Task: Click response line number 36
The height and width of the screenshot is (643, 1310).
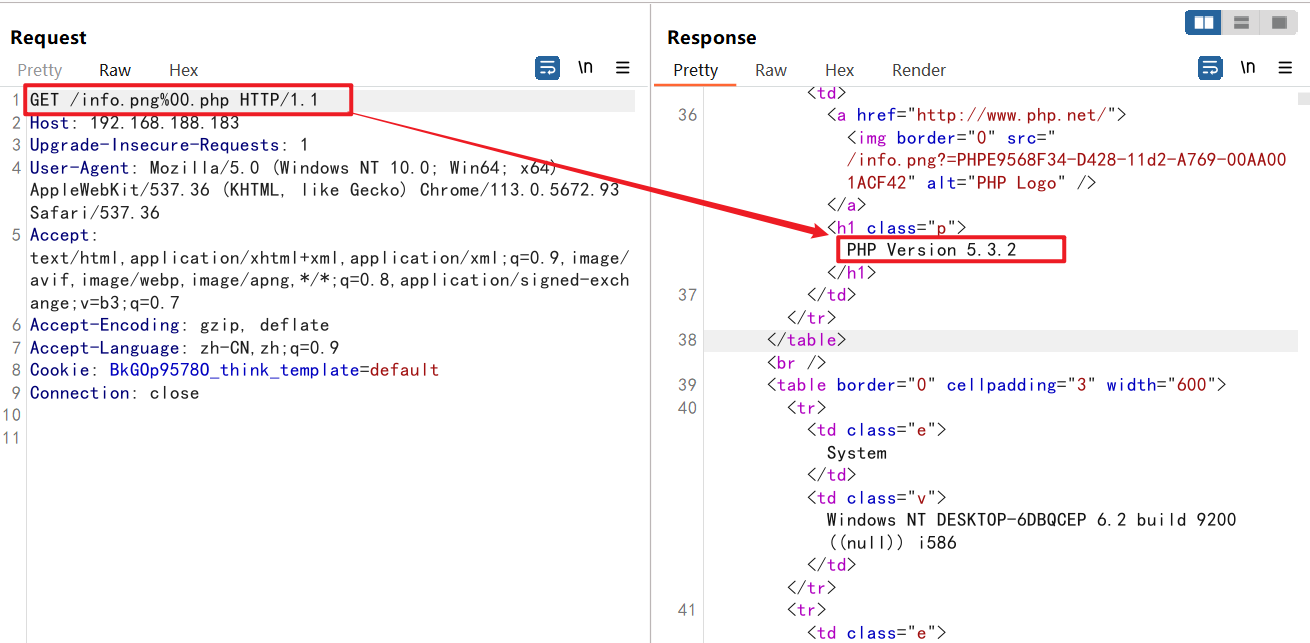Action: coord(687,115)
